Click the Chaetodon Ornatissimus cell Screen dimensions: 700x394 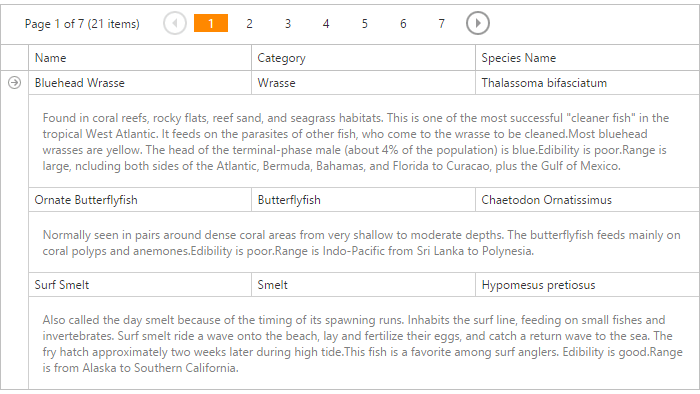pyautogui.click(x=588, y=200)
